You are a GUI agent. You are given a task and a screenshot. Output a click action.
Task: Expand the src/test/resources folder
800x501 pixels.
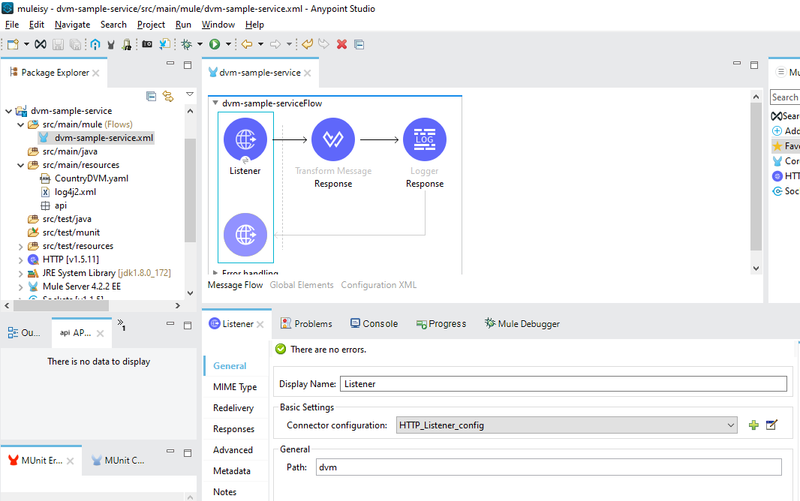coord(20,246)
